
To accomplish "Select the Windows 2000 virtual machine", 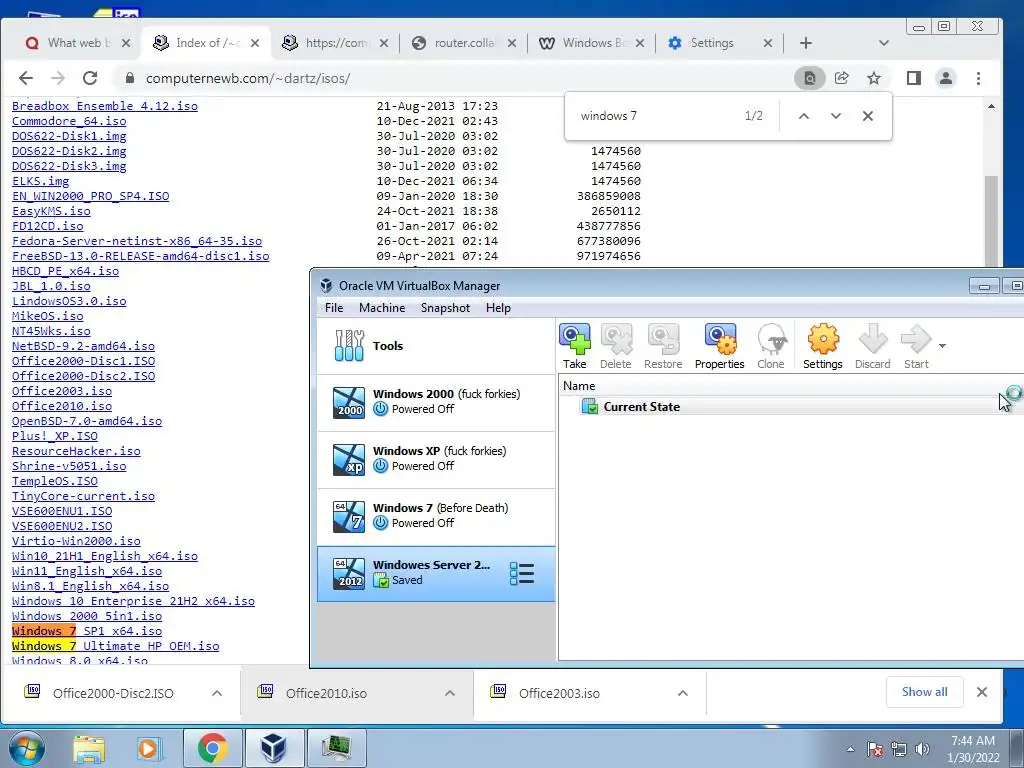I will (x=436, y=402).
